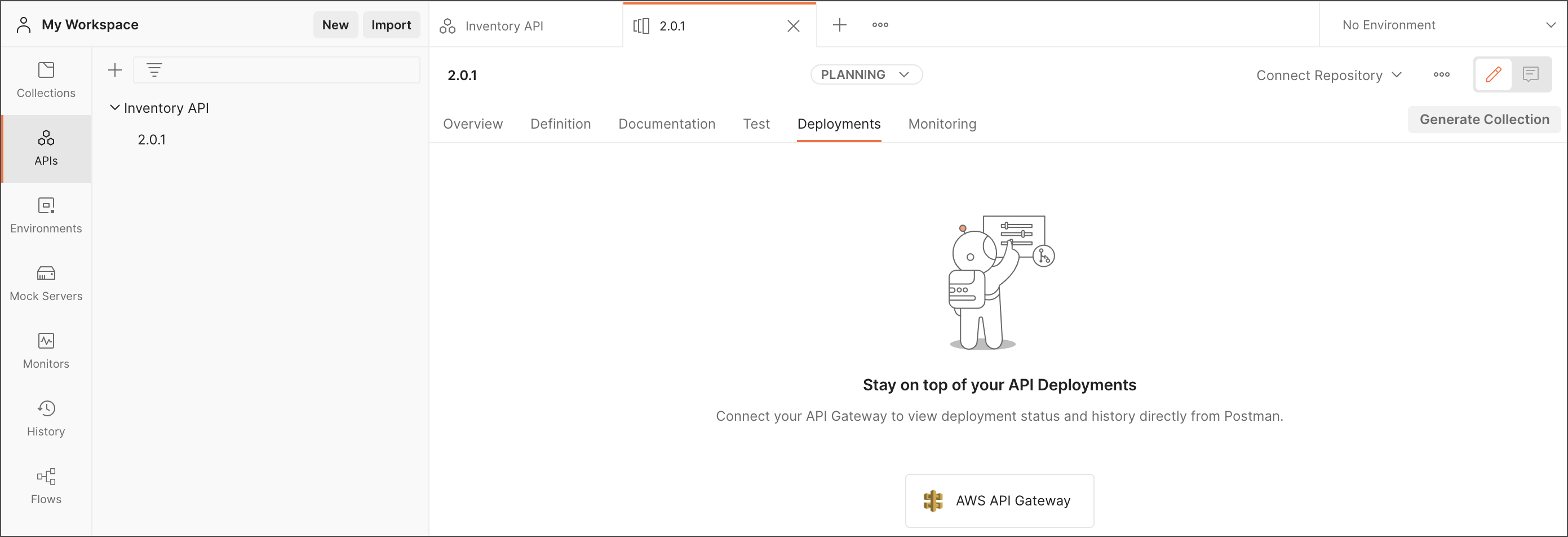Open a new tab with the plus icon
1568x537 pixels.
839,25
